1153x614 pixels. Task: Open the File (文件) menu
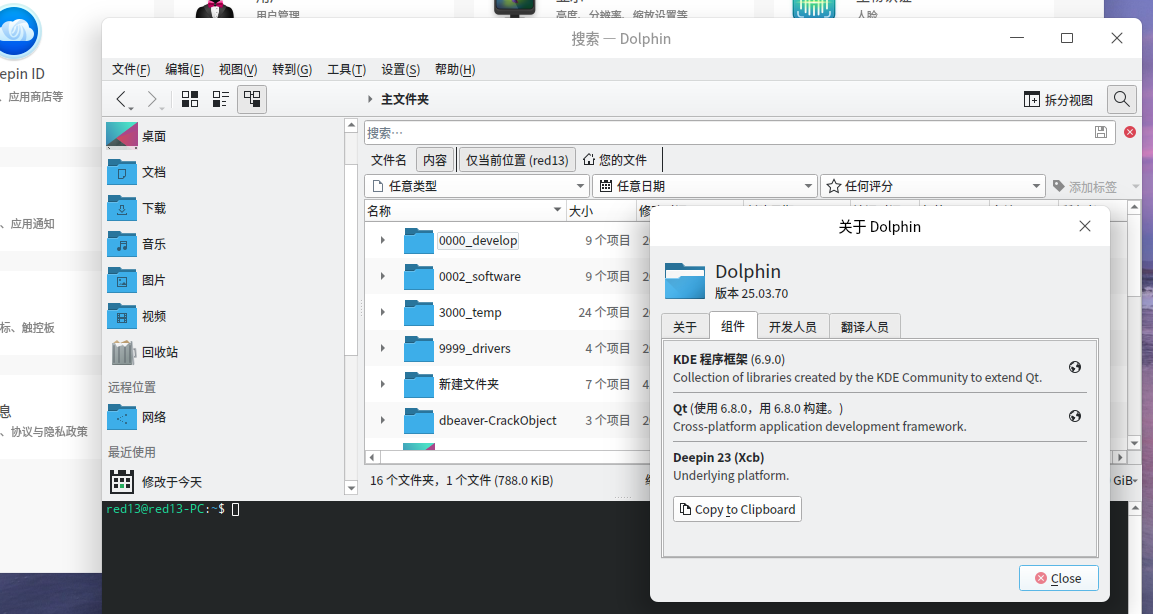click(131, 69)
